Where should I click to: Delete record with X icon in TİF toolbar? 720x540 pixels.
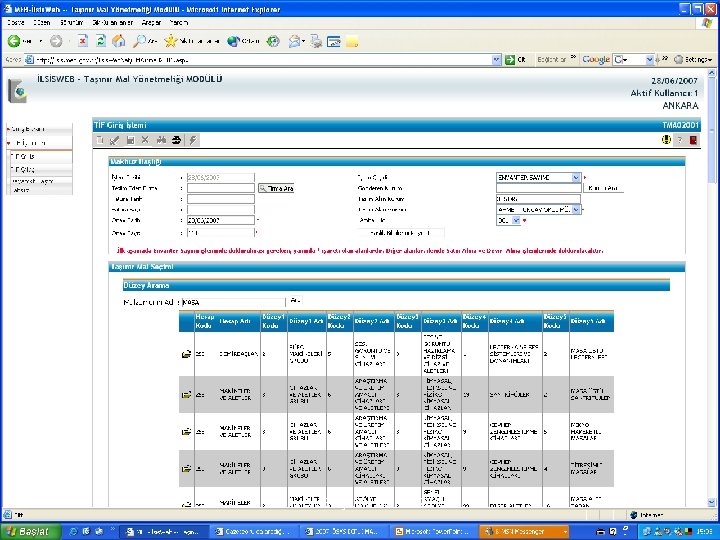(x=145, y=140)
